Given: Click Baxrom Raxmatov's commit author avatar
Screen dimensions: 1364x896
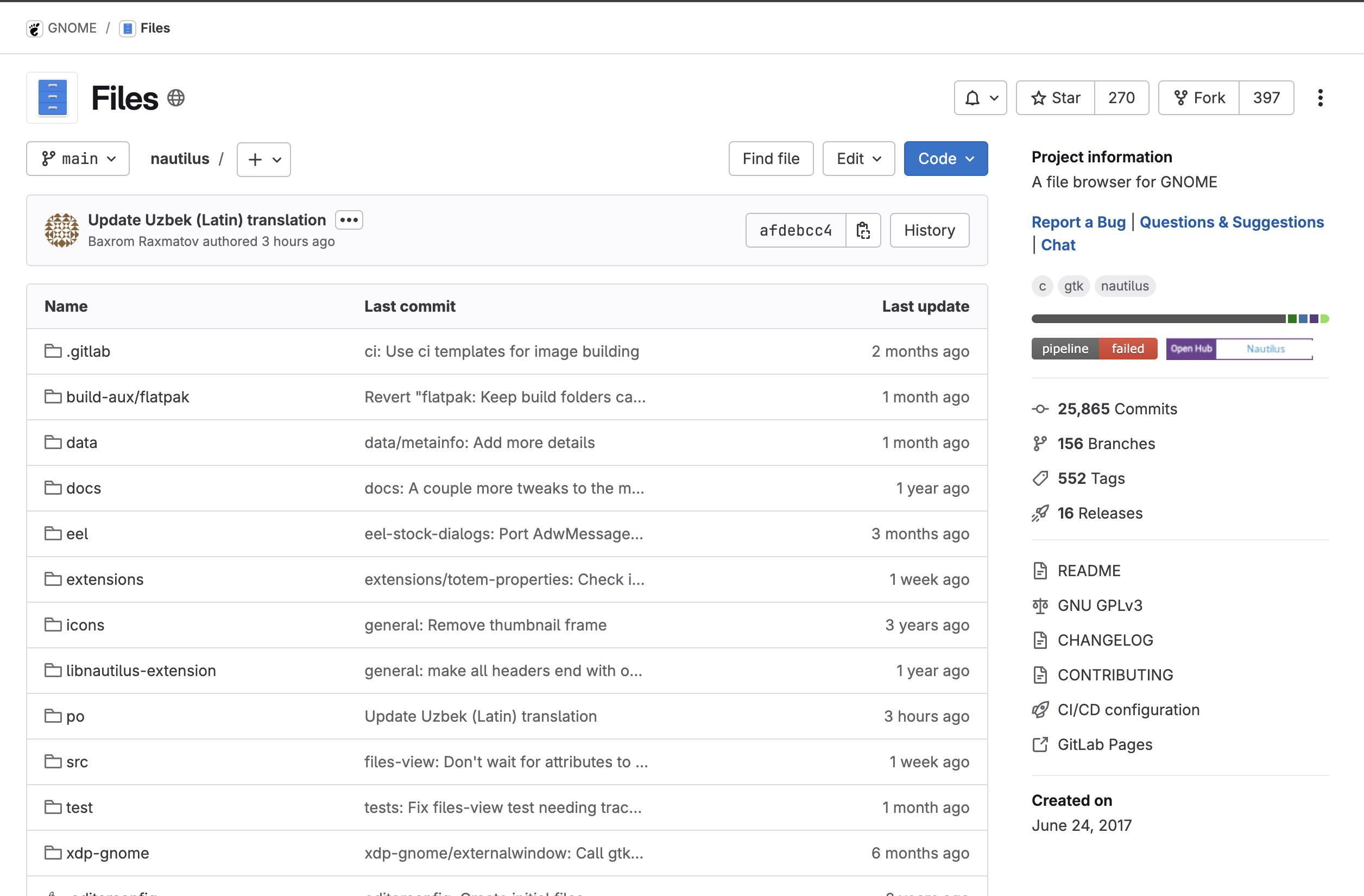Looking at the screenshot, I should (62, 230).
